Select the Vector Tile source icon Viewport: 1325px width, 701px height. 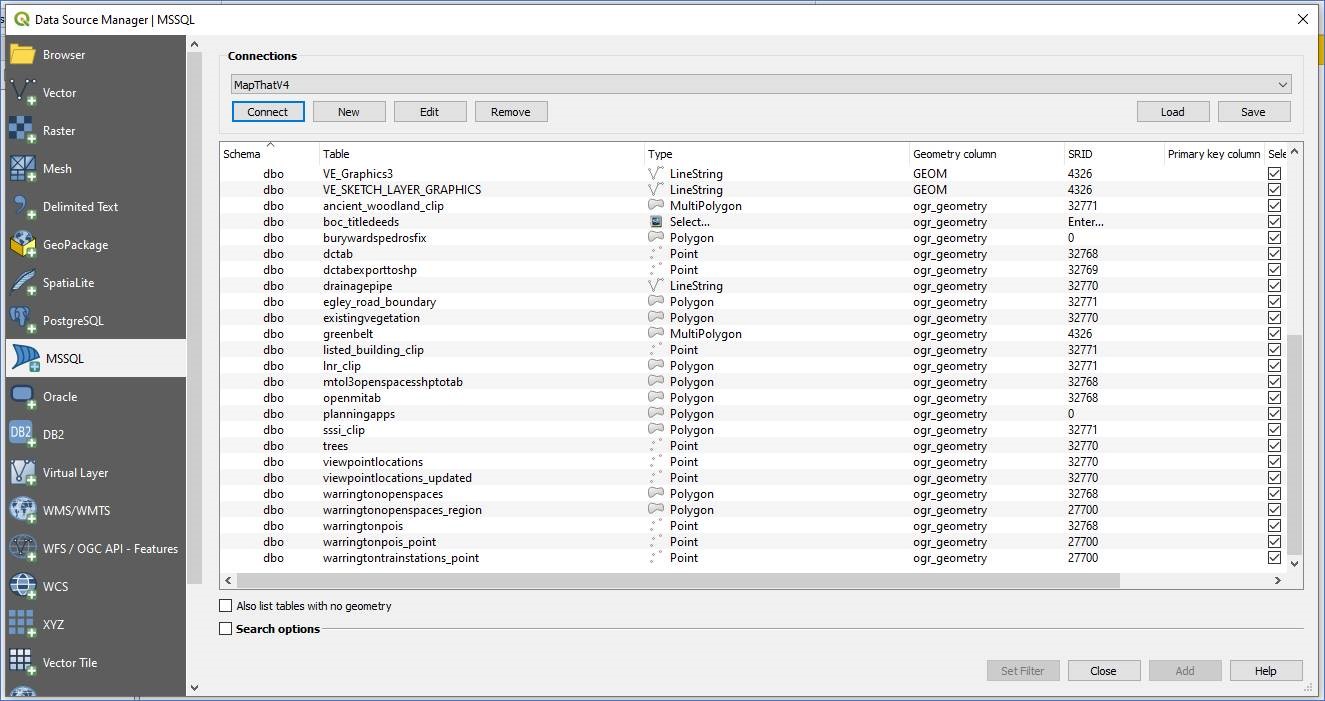tap(23, 663)
